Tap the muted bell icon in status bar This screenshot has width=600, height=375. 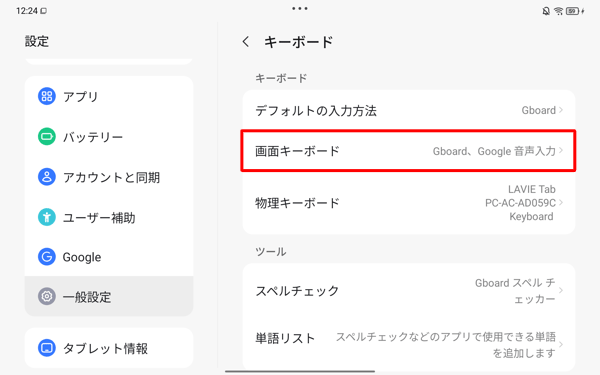click(546, 11)
